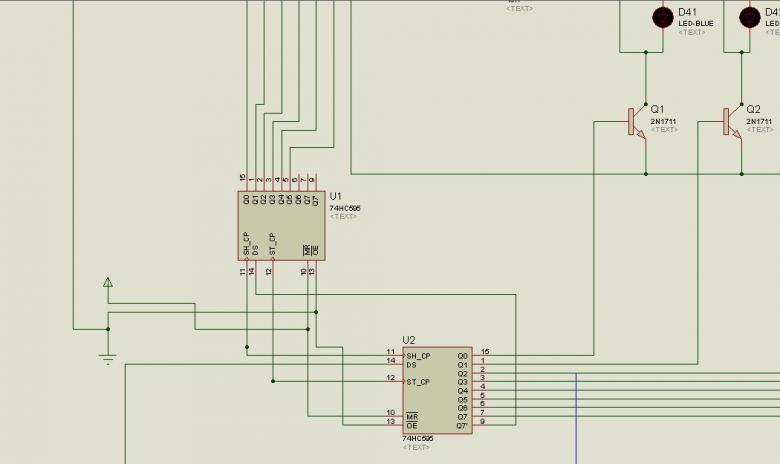The height and width of the screenshot is (464, 780).
Task: Click the junction dot above the ground symbol
Action: 108,329
